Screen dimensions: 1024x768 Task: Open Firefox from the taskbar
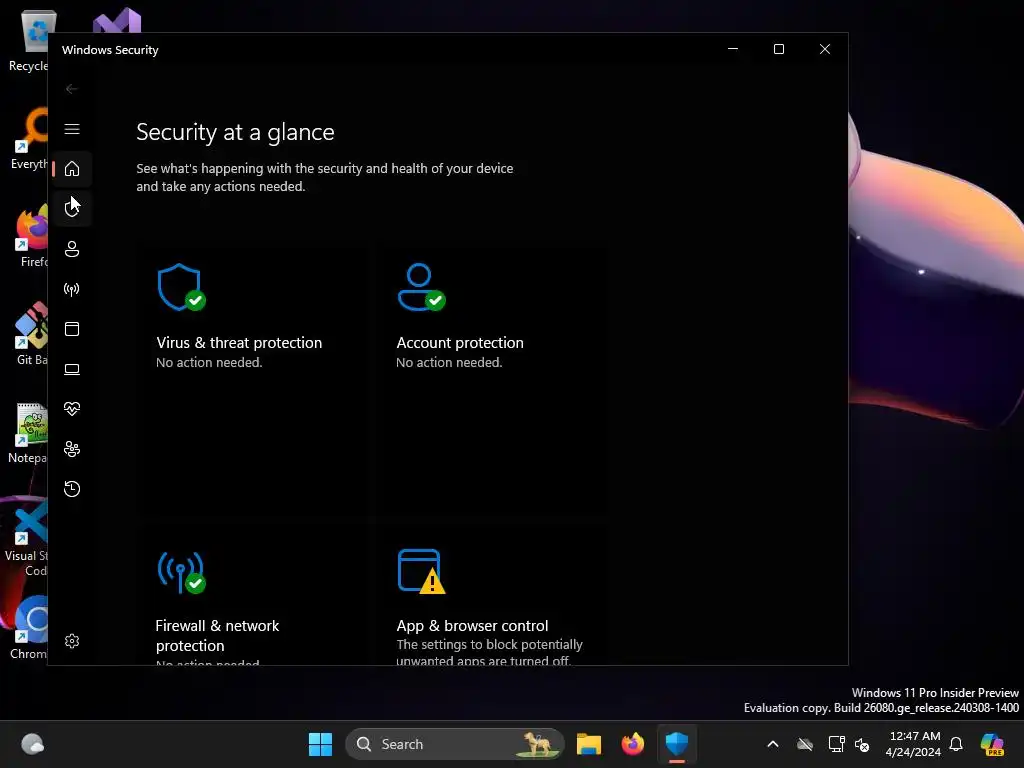click(632, 744)
